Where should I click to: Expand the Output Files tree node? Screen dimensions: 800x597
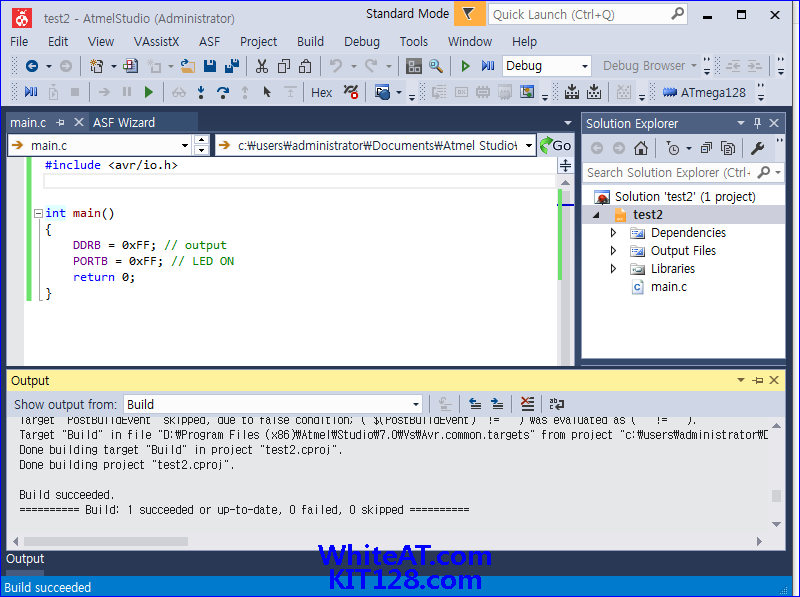[x=613, y=251]
